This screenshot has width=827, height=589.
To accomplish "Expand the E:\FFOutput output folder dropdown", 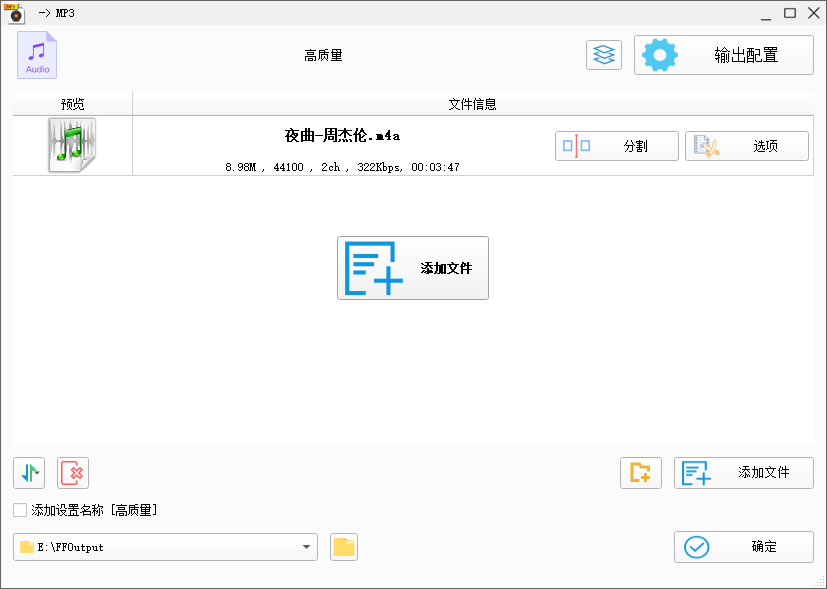I will (x=305, y=547).
